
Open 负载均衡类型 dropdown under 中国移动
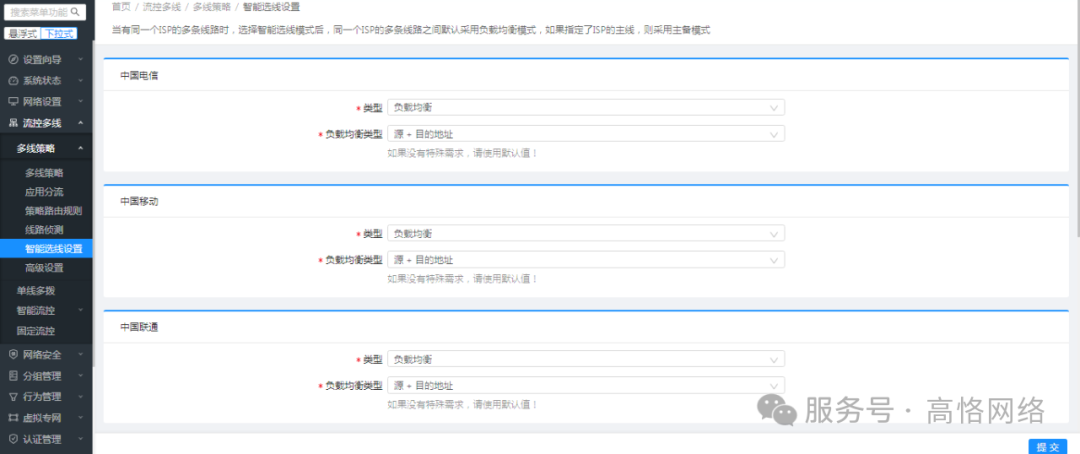[585, 260]
